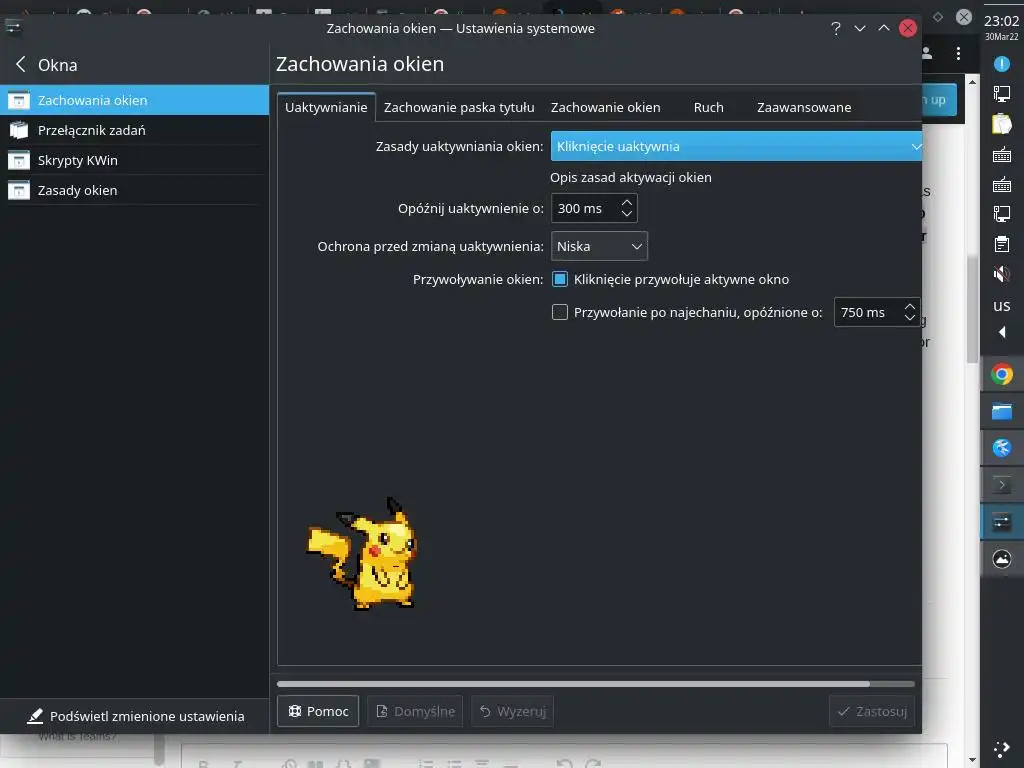
Task: Go back using the arrow beside Okna
Action: click(20, 64)
